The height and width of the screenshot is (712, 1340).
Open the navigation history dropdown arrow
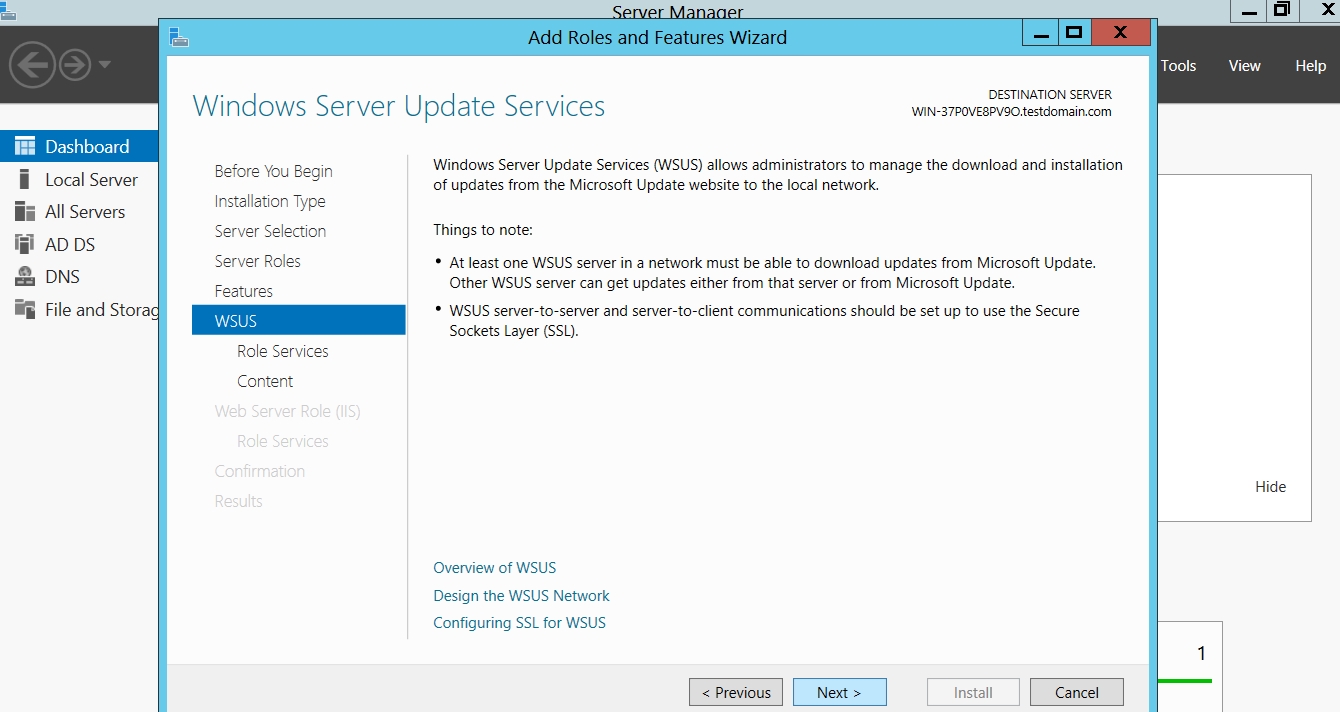click(x=104, y=66)
